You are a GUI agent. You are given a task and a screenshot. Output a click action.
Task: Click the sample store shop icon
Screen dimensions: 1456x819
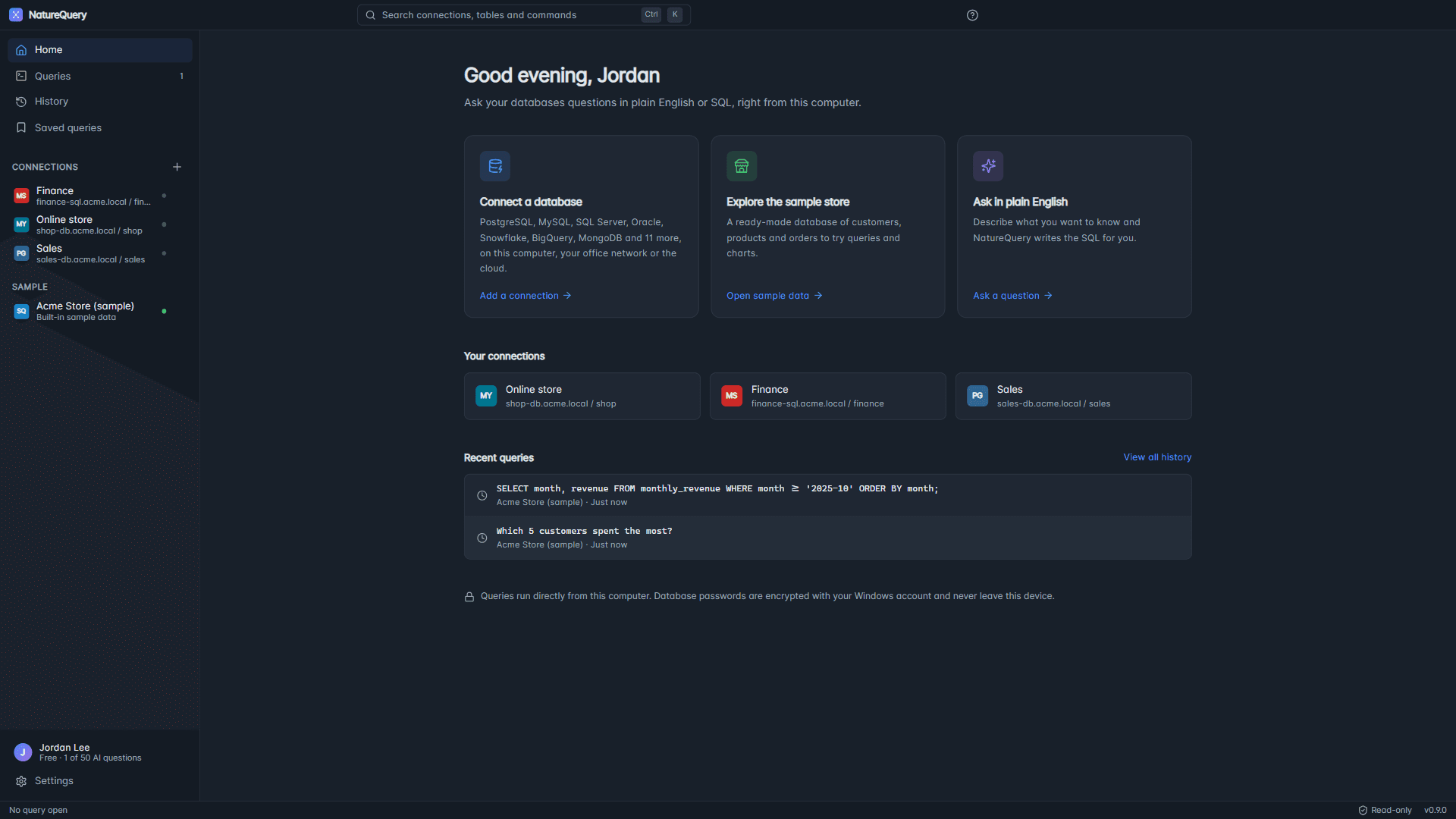point(742,166)
